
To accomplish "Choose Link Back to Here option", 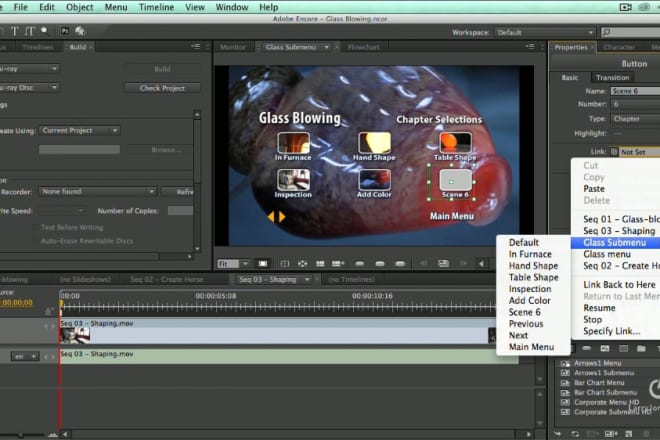I will tap(619, 285).
